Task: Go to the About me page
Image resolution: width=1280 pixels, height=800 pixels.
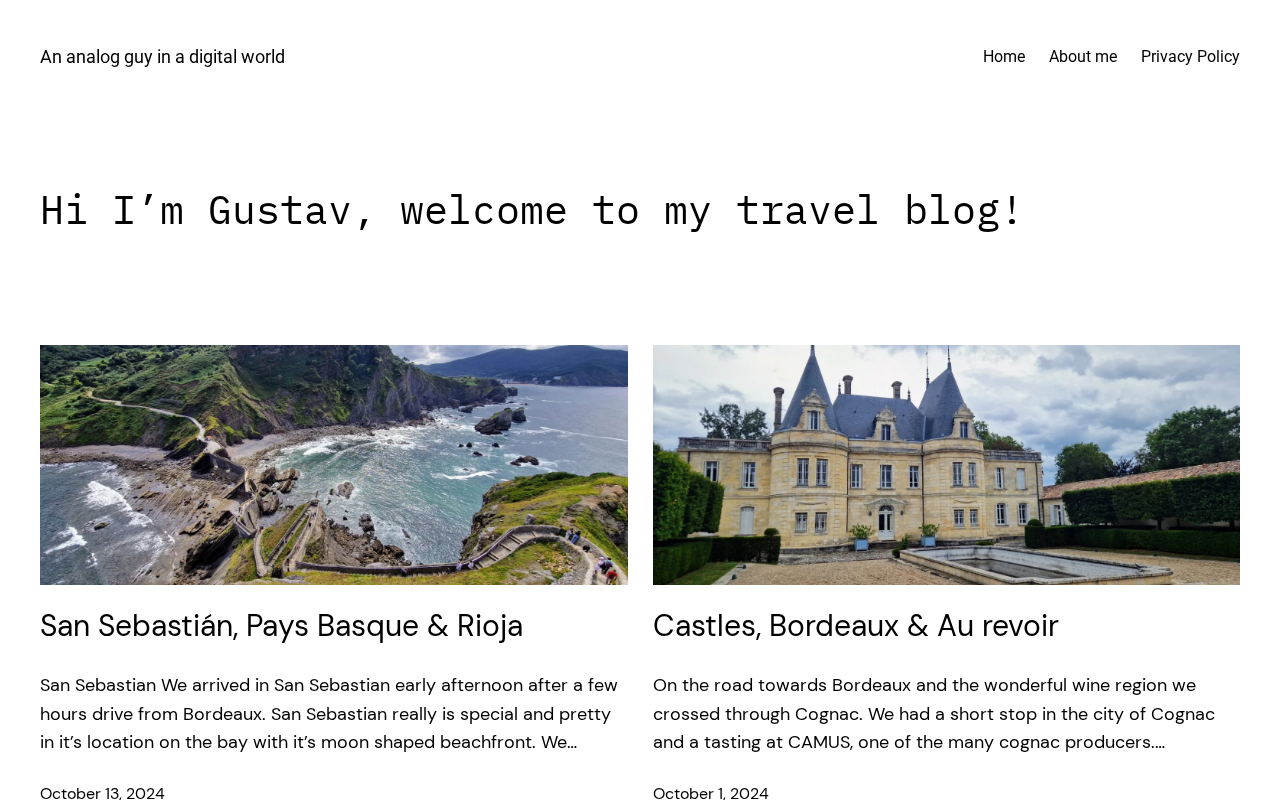Action: coord(1083,57)
